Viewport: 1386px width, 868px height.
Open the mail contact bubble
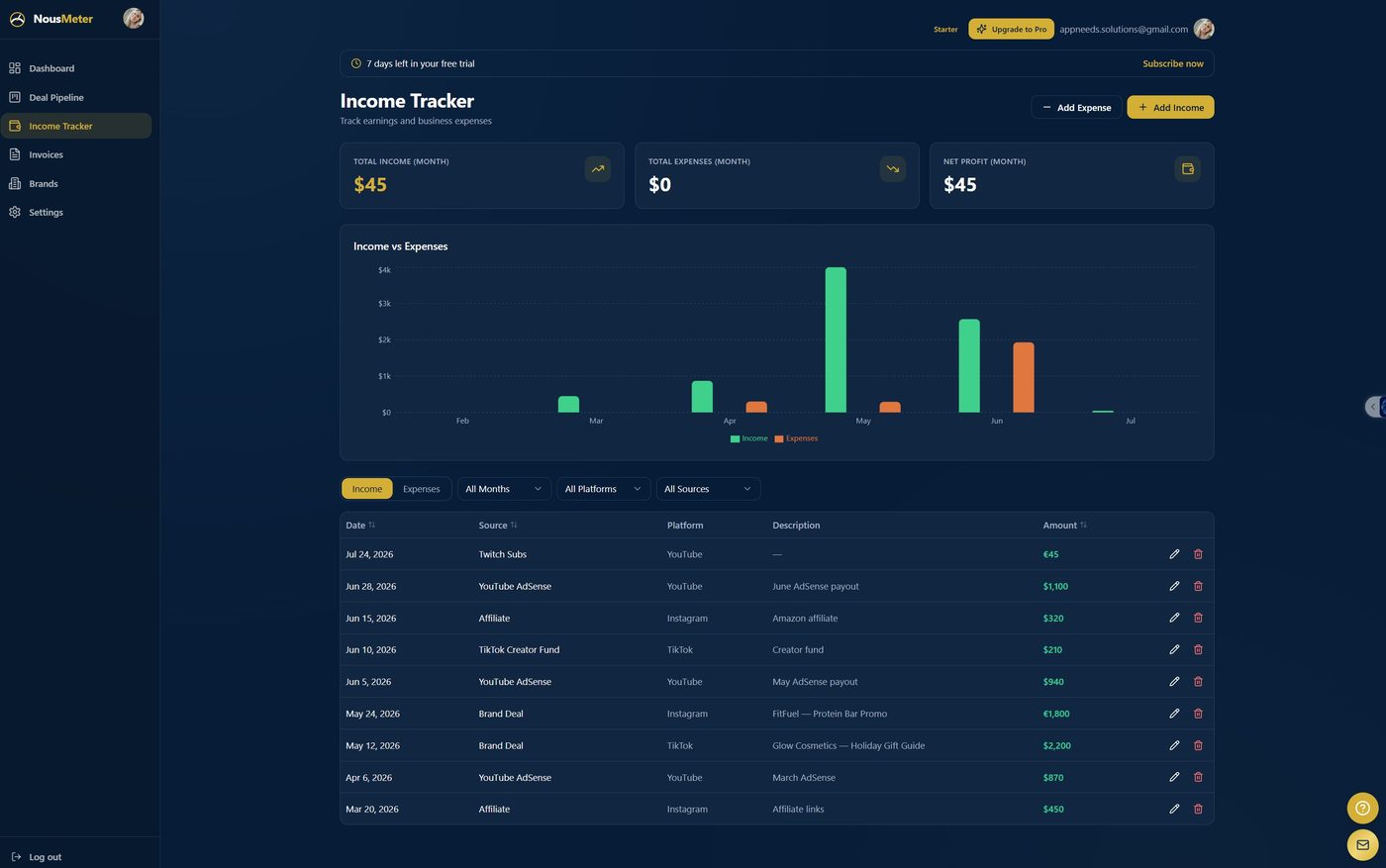tap(1362, 844)
